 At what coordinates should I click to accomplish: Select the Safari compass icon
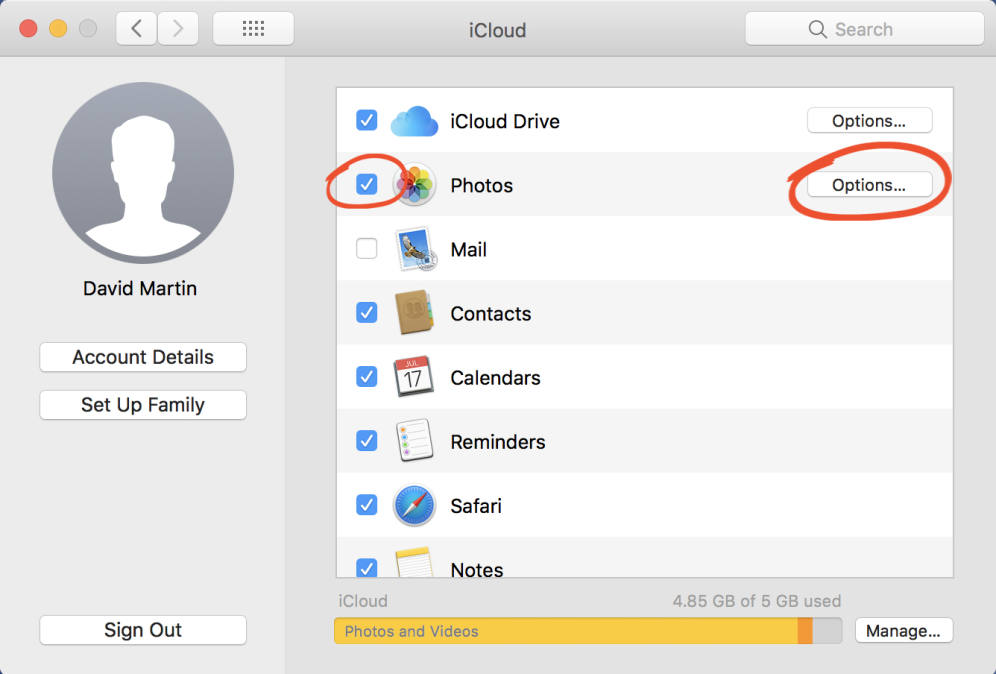click(x=415, y=505)
